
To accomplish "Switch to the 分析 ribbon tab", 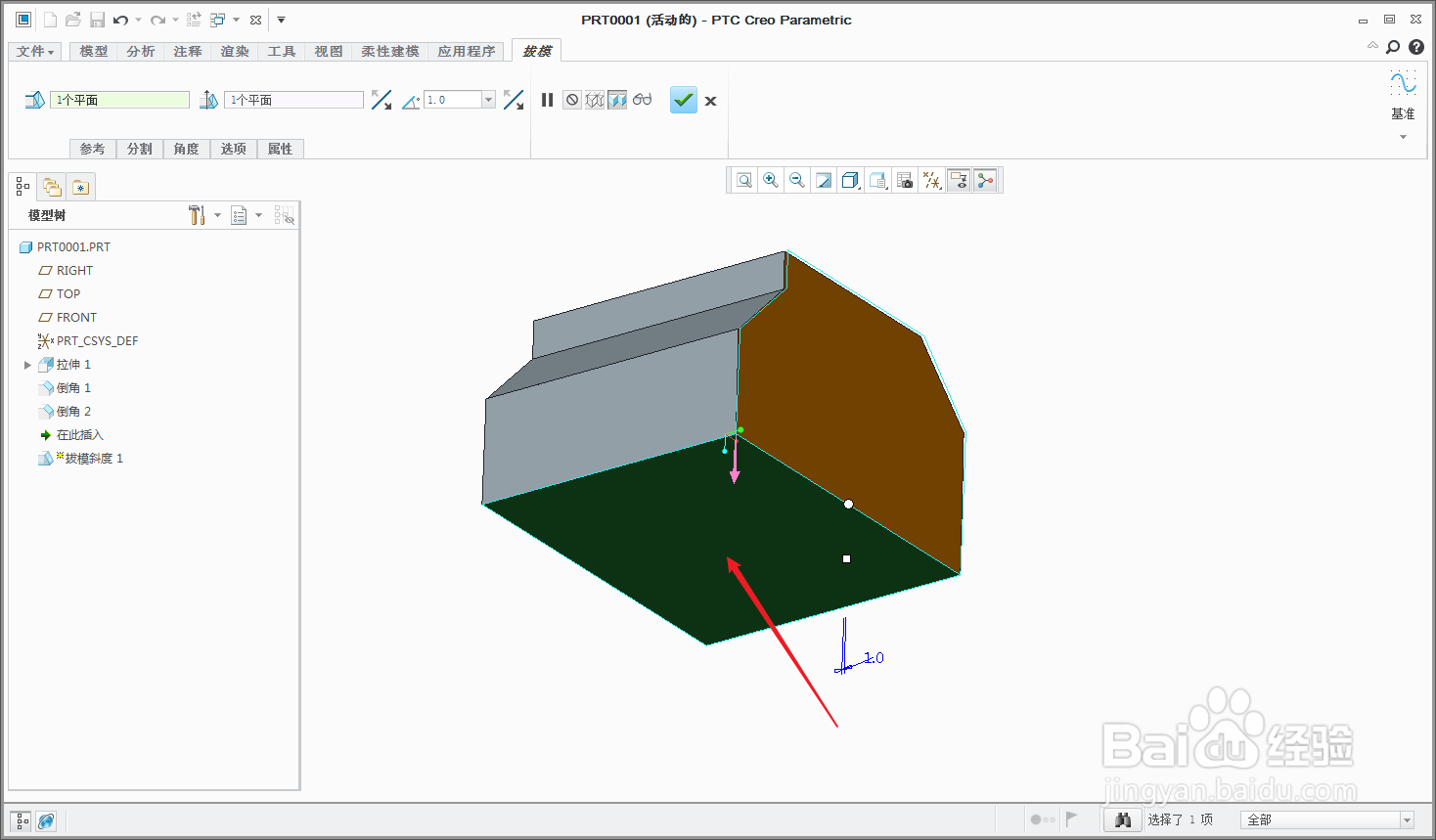I will point(141,52).
